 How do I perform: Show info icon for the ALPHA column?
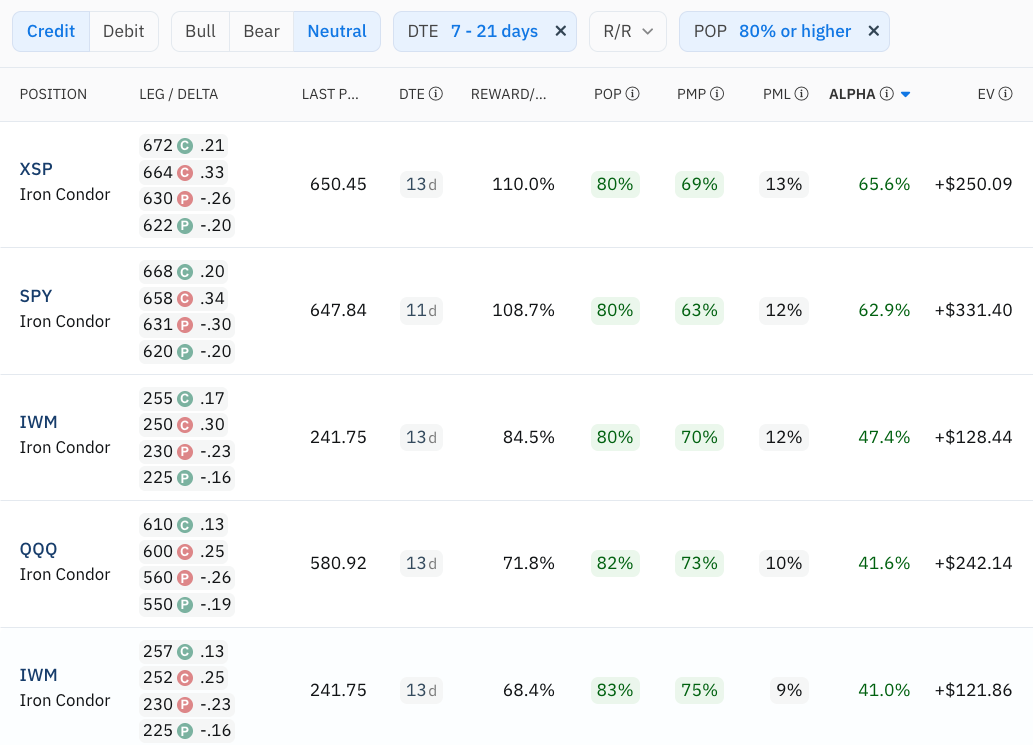887,94
